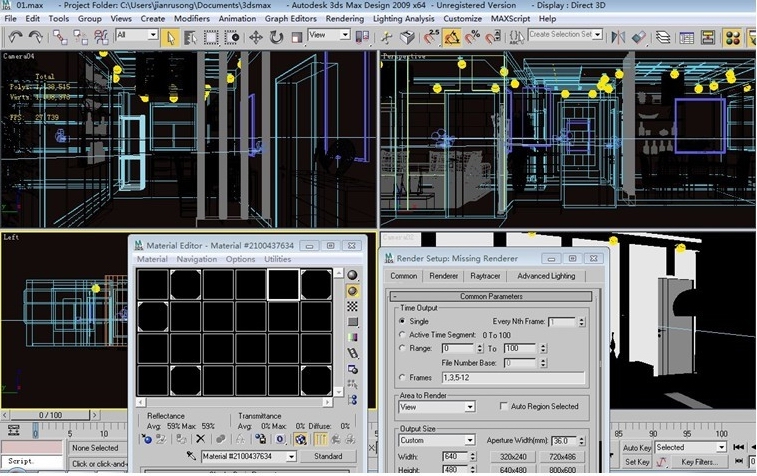Pick the Select and Move tool
This screenshot has width=757, height=476.
pos(255,37)
